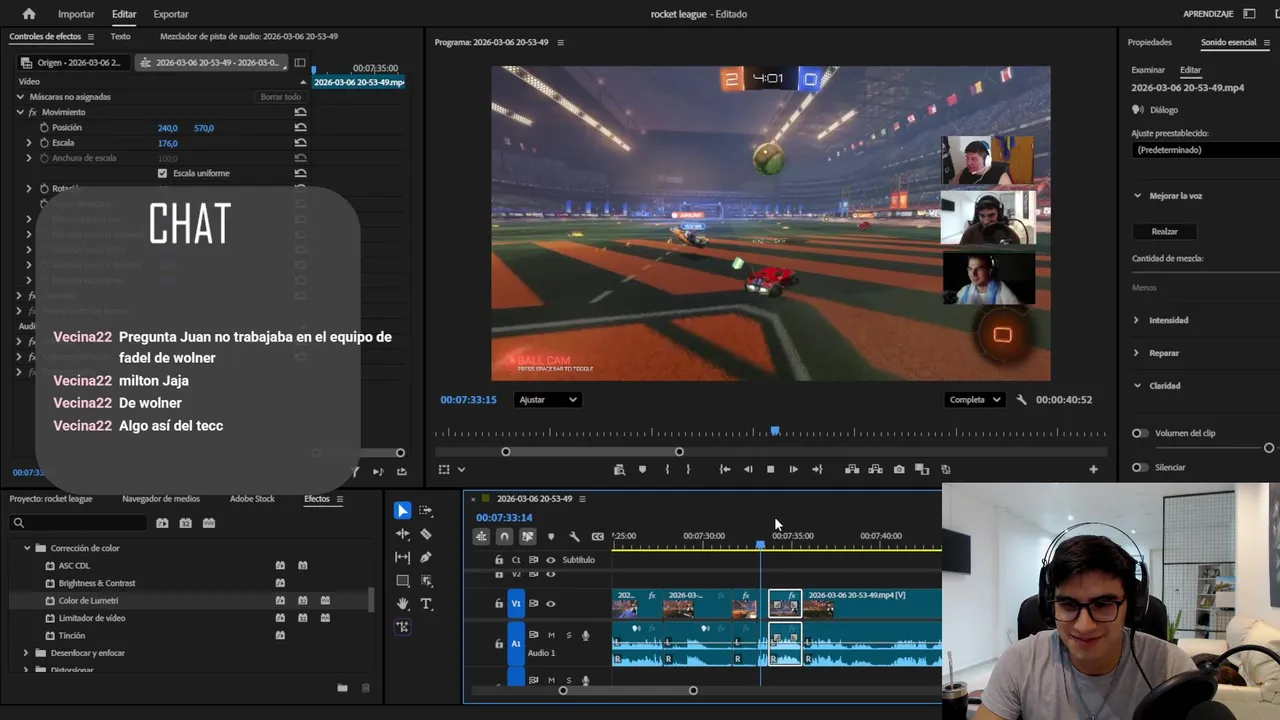Open the Predeterminado preset dropdown
Screen dimensions: 1280x720
click(1205, 150)
